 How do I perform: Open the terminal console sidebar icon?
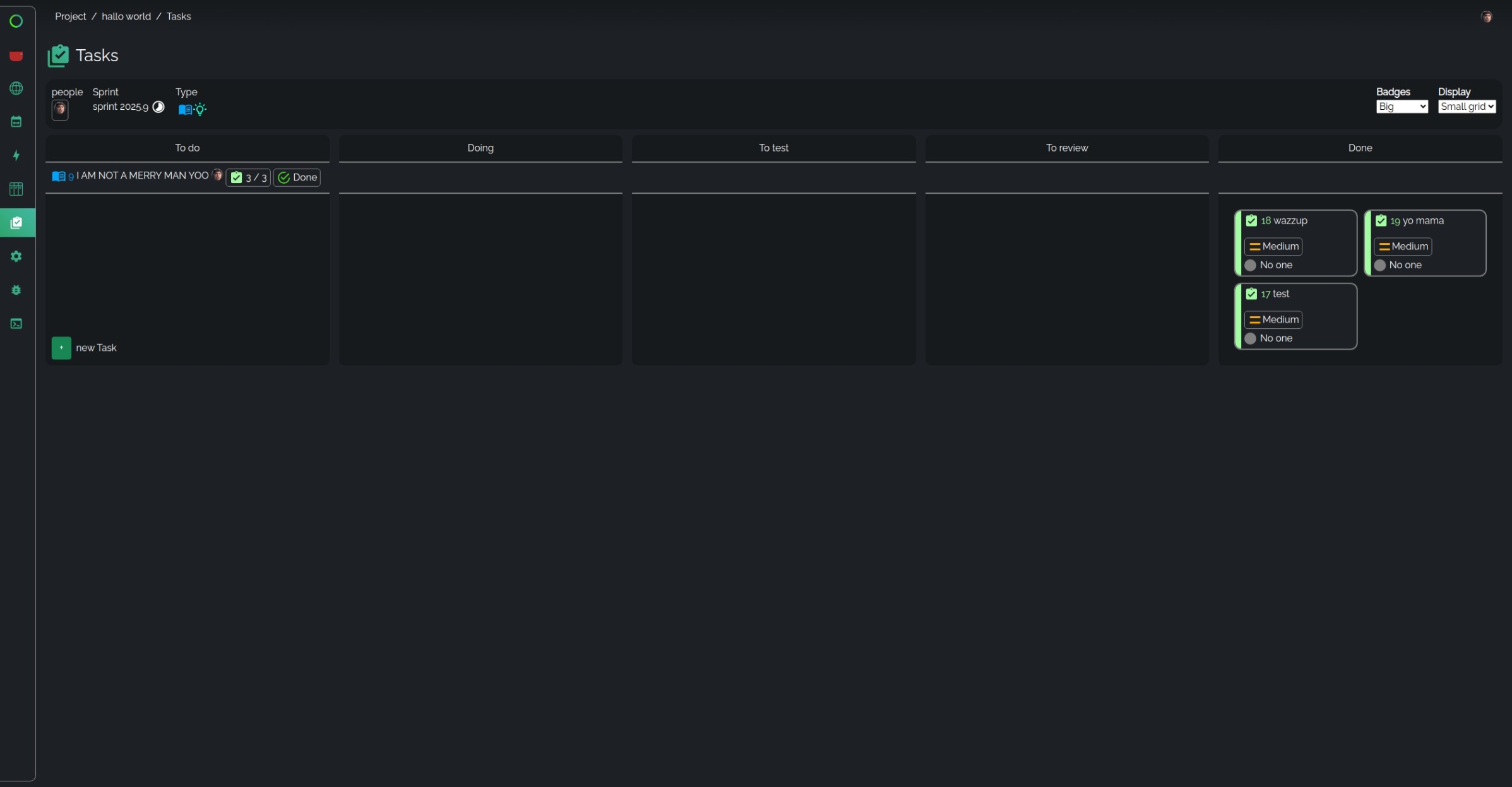(x=16, y=324)
